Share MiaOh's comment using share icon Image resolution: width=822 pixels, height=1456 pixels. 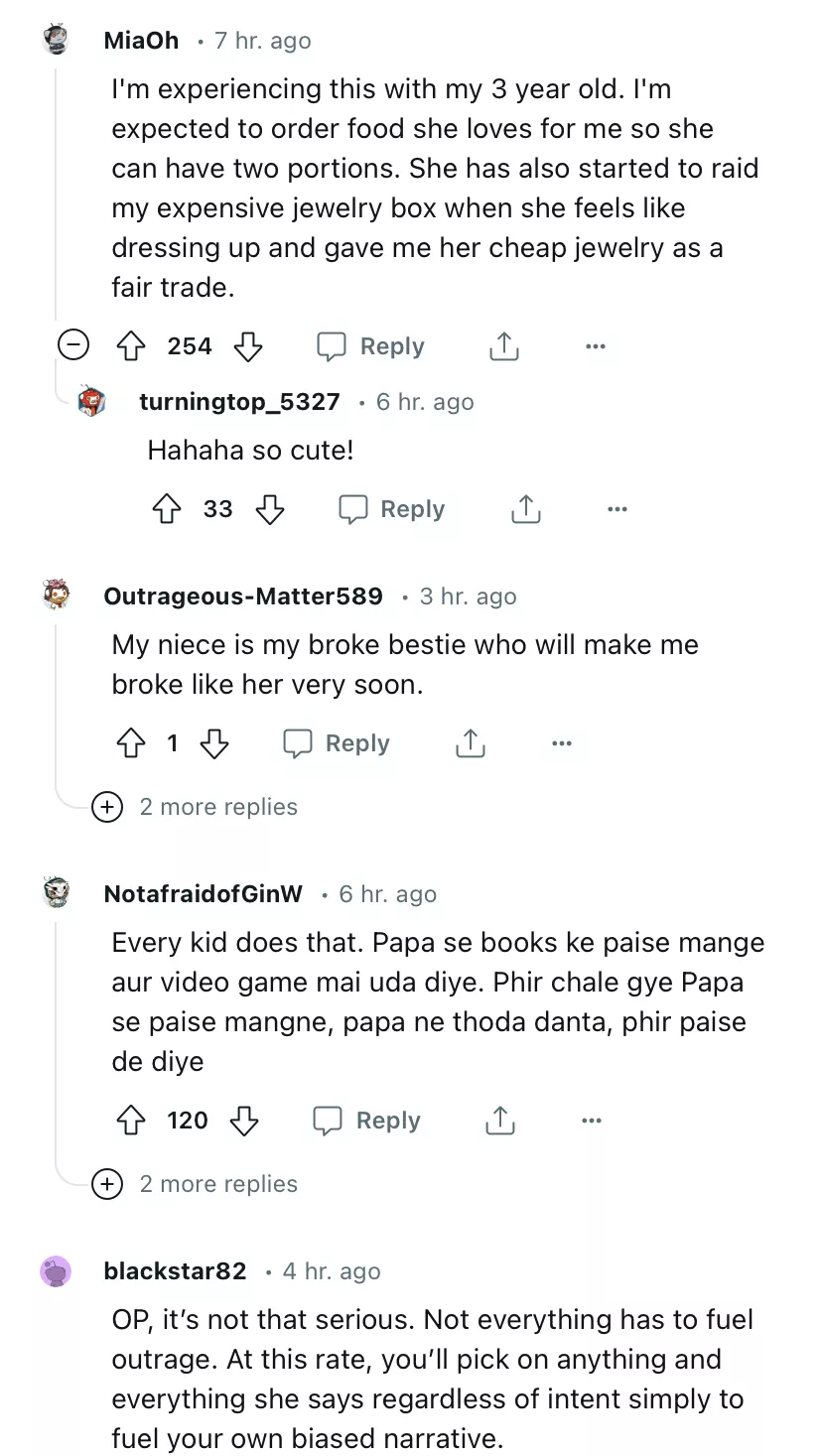[x=503, y=346]
